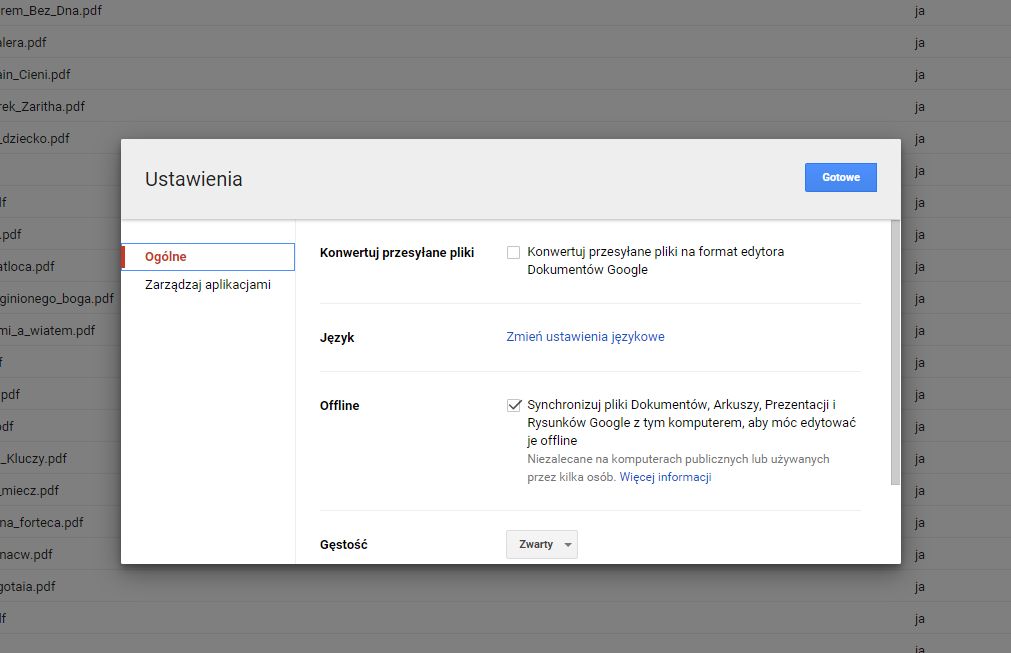Expand the Zwarty density dropdown

(x=541, y=544)
